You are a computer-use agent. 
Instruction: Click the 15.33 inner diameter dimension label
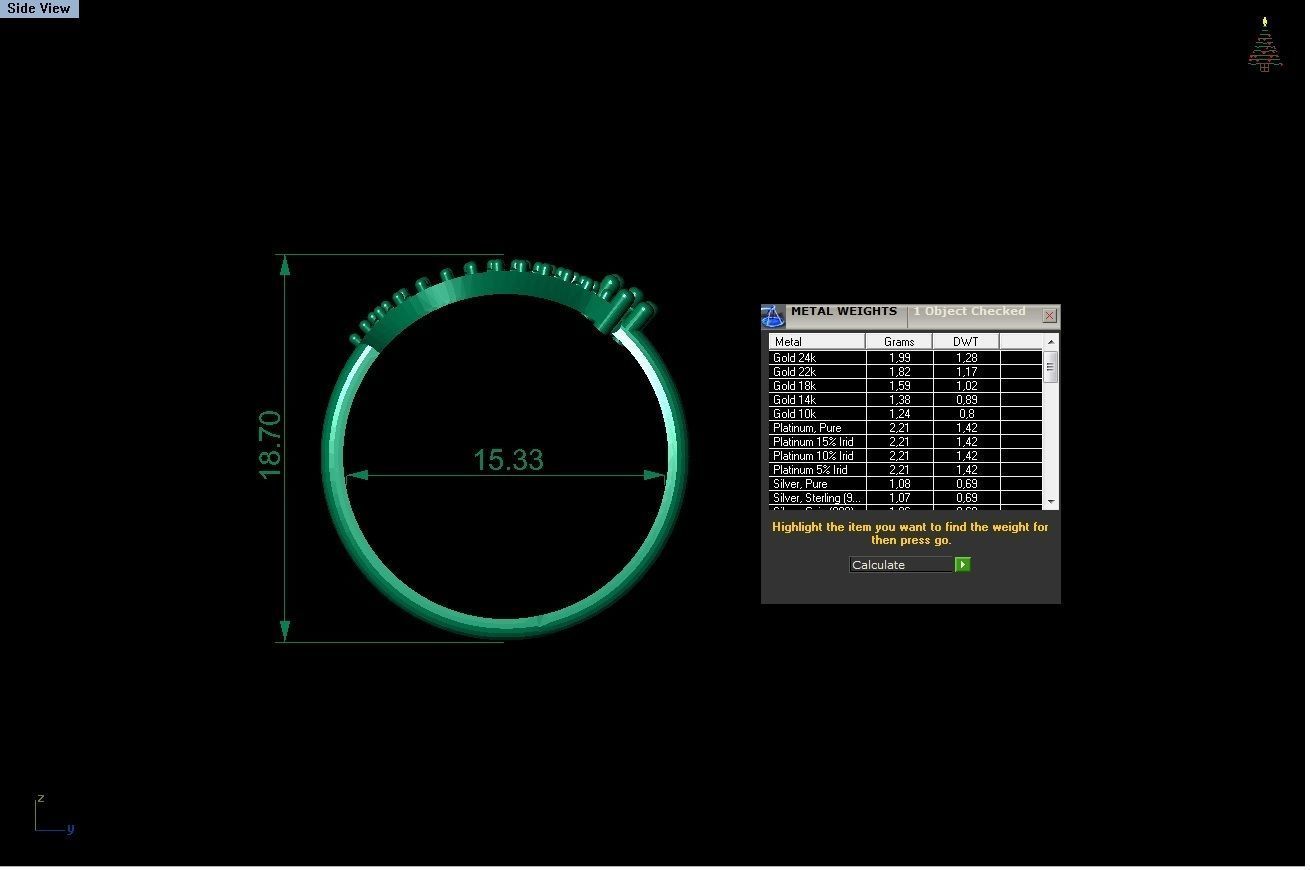pos(508,460)
